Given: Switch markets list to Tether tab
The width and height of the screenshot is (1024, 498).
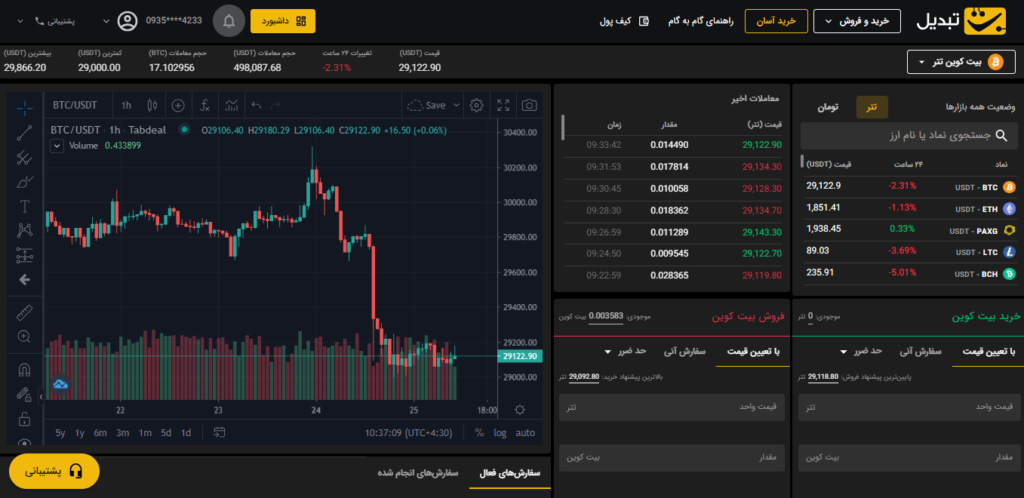Looking at the screenshot, I should tap(872, 106).
